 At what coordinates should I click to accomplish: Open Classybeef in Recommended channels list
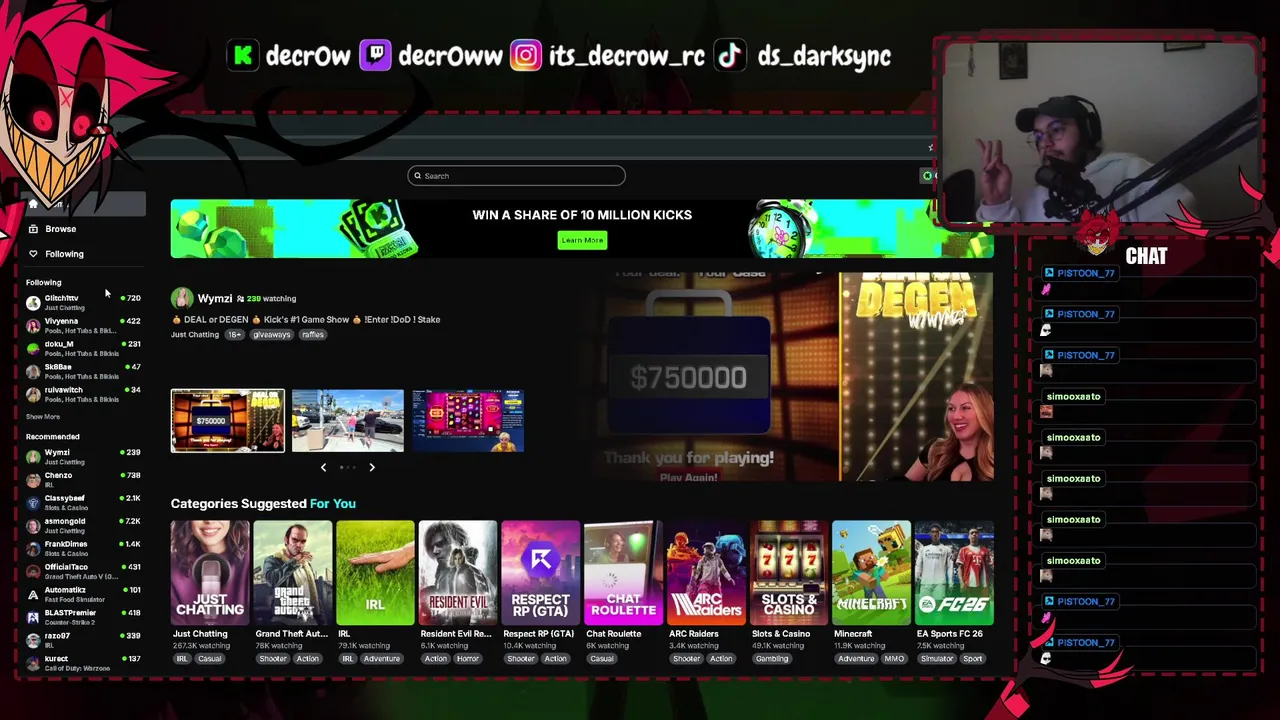84,502
